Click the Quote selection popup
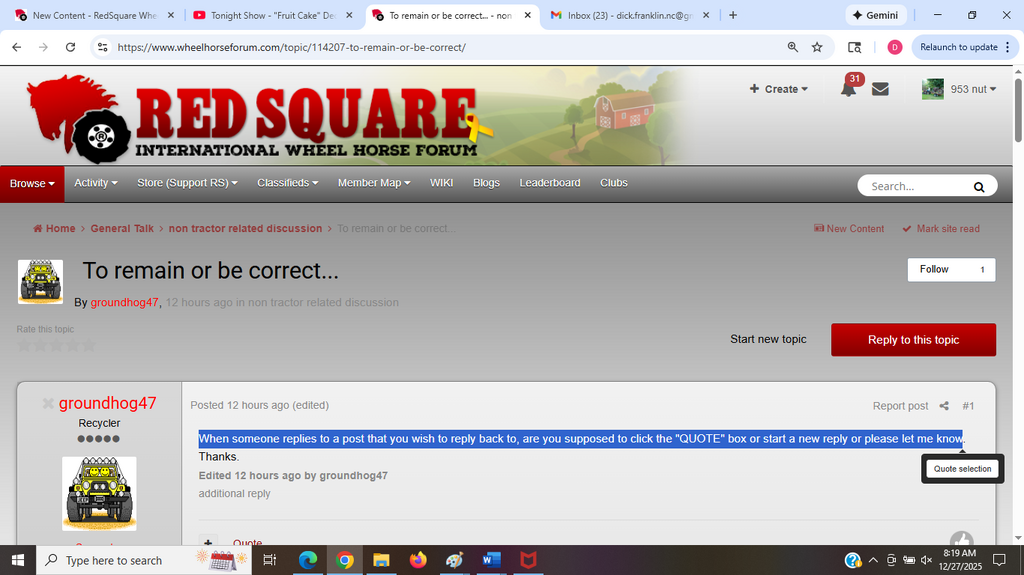This screenshot has width=1024, height=575. pyautogui.click(x=962, y=469)
